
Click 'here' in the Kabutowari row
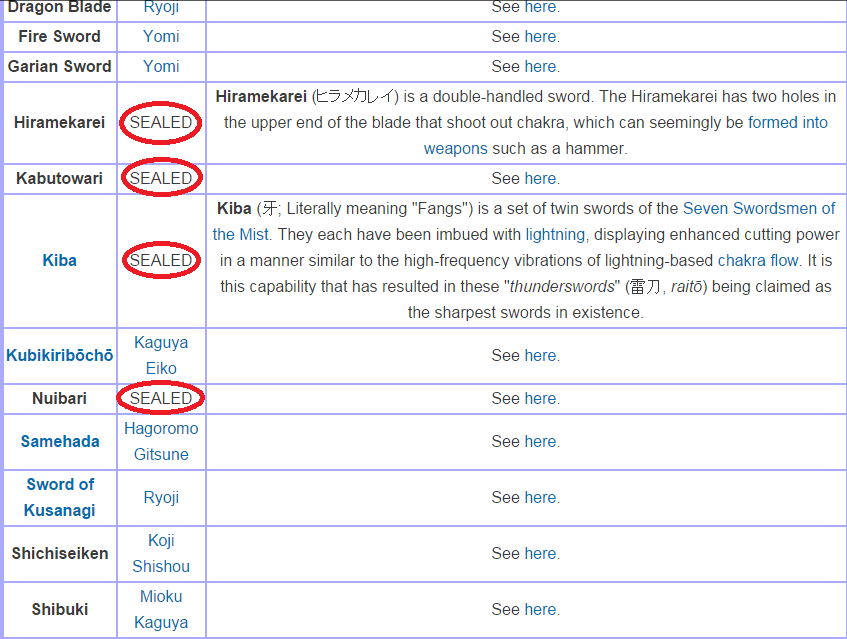coord(541,178)
